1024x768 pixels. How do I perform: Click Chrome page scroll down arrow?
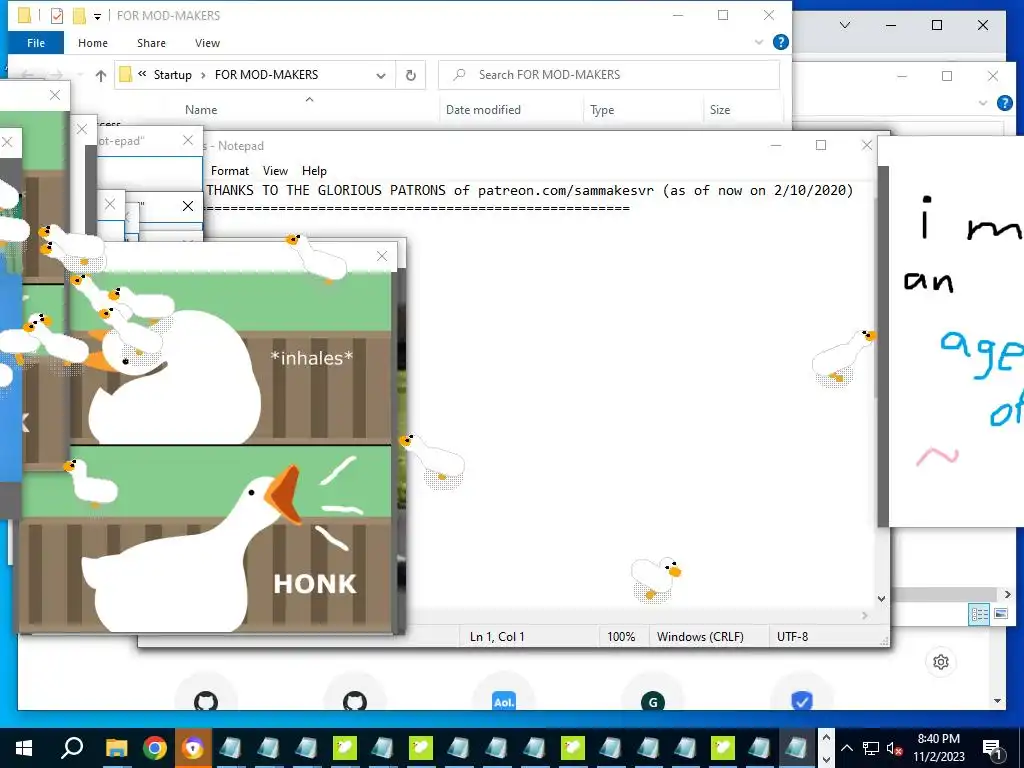997,701
